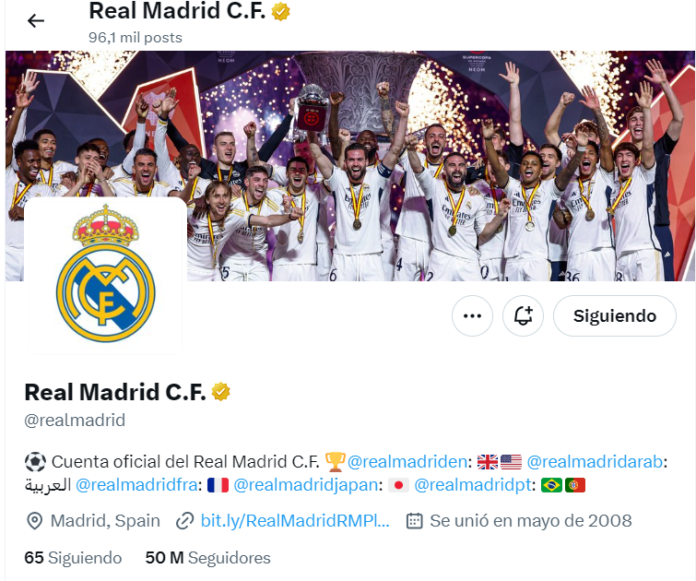The height and width of the screenshot is (581, 696).
Task: Click the location pin icon
Action: pyautogui.click(x=35, y=521)
